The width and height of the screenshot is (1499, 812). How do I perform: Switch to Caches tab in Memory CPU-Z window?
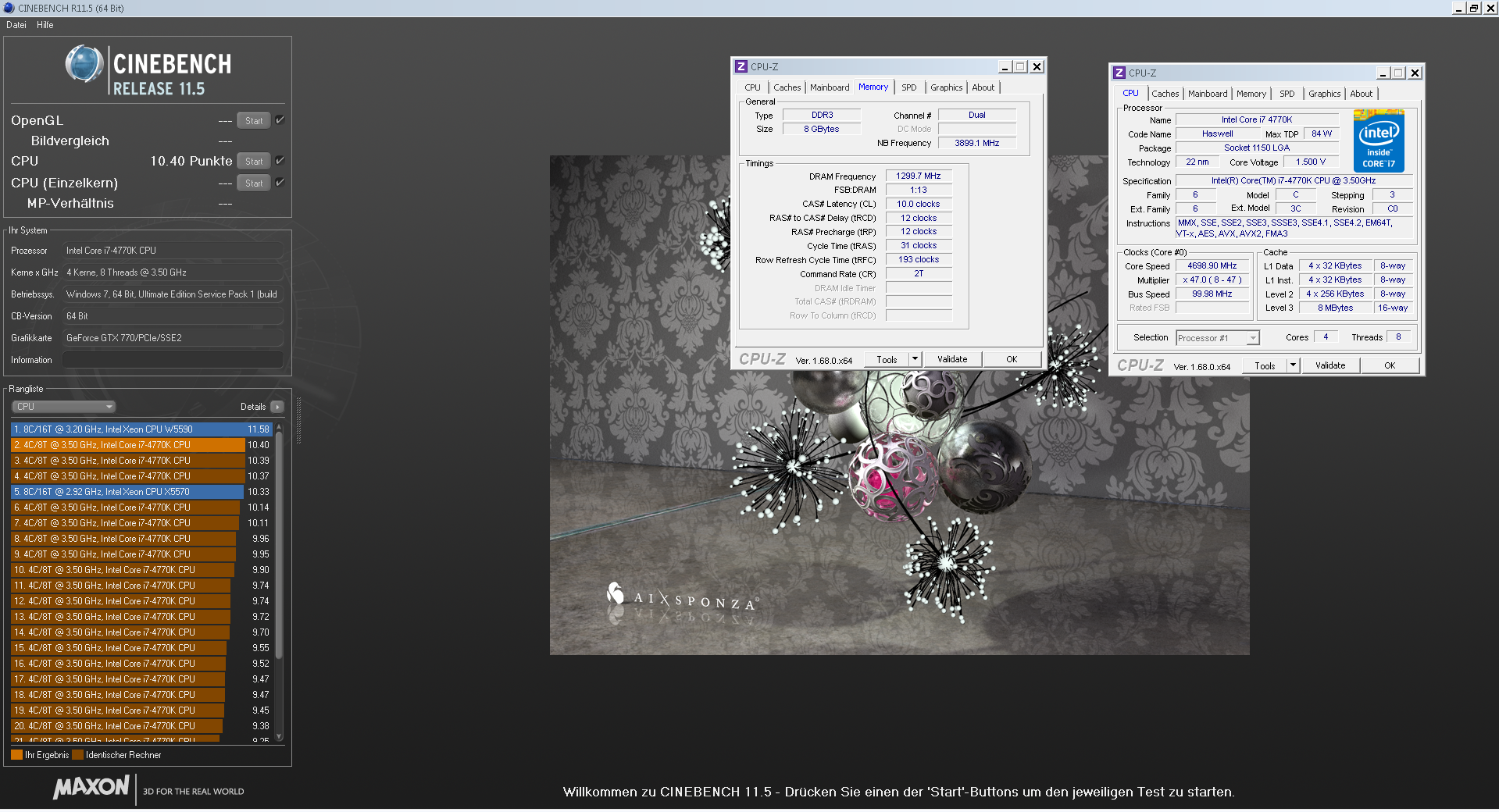point(787,87)
